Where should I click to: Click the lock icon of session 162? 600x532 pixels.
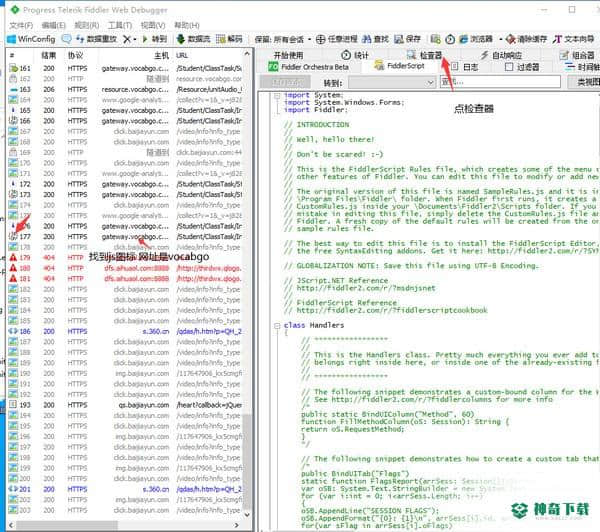click(x=13, y=78)
